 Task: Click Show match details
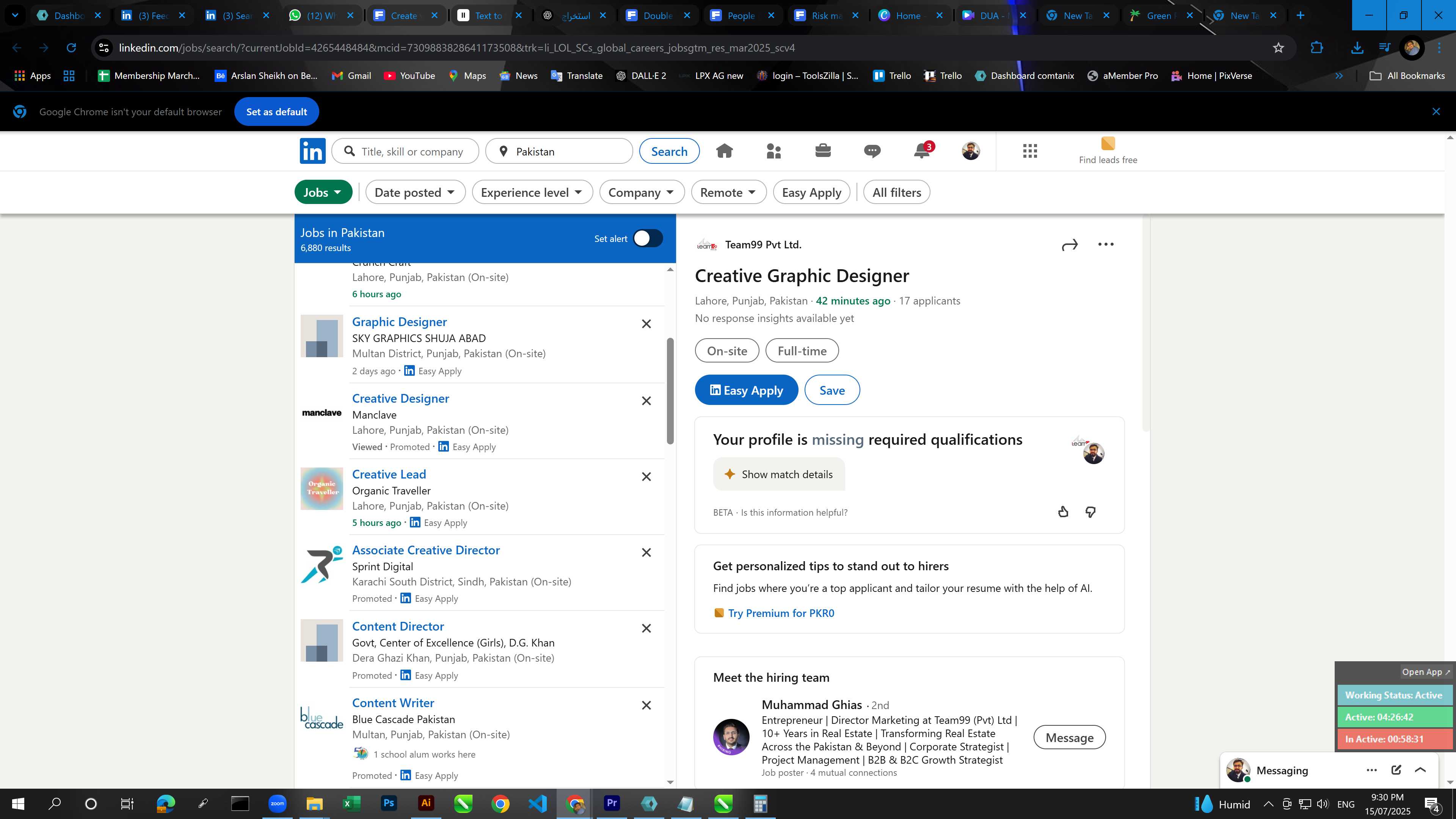[x=779, y=474]
